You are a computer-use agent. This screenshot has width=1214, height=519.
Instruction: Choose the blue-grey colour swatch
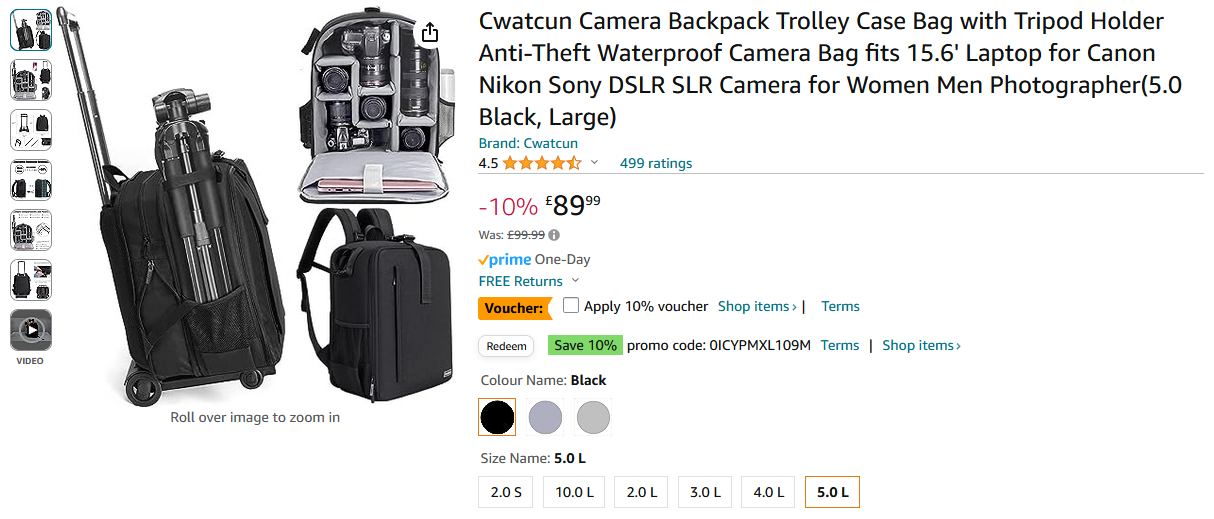[x=545, y=417]
